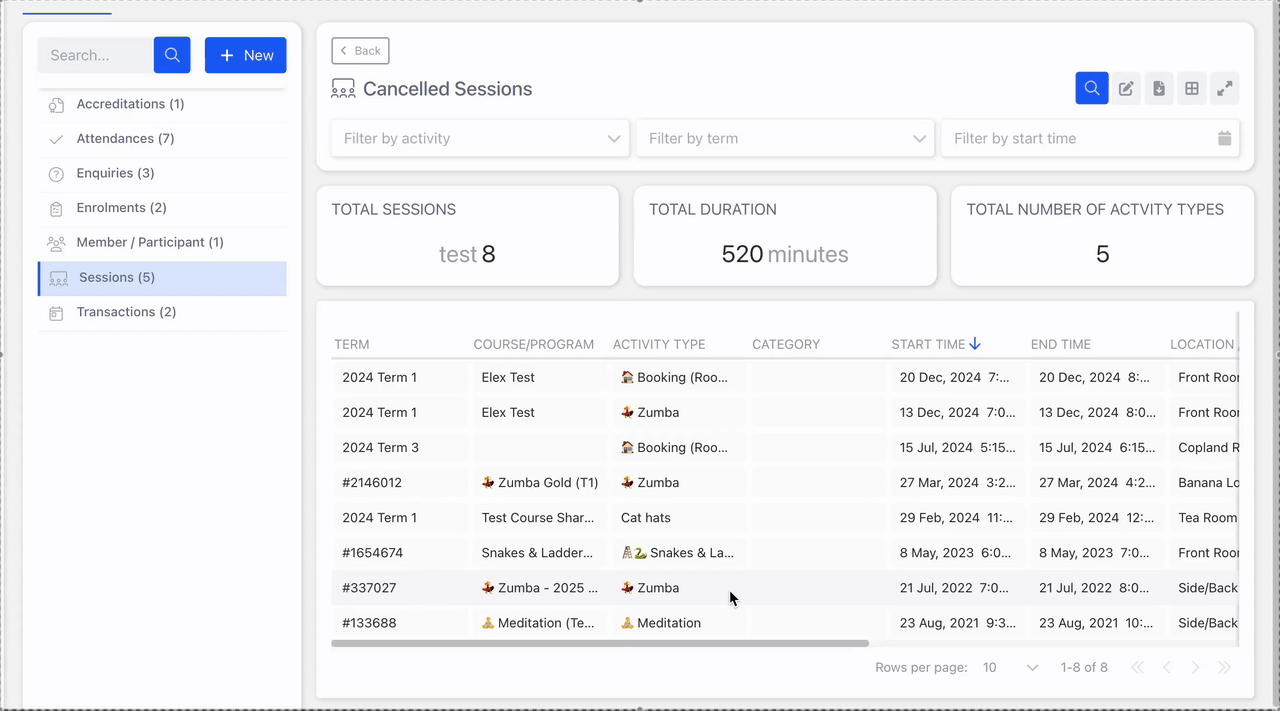
Task: Select the '#2146012' term cell
Action: point(399,483)
